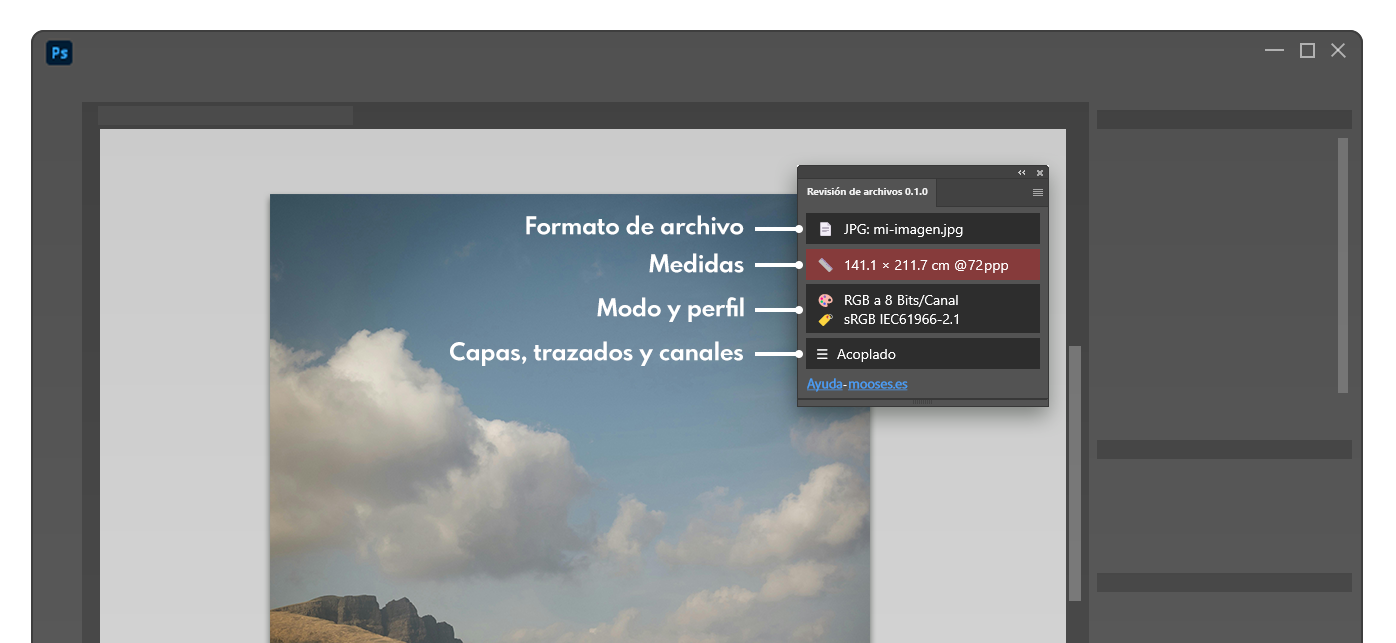The image size is (1396, 643).
Task: Click the right sidebar panel scrollbar
Action: coord(1343,265)
